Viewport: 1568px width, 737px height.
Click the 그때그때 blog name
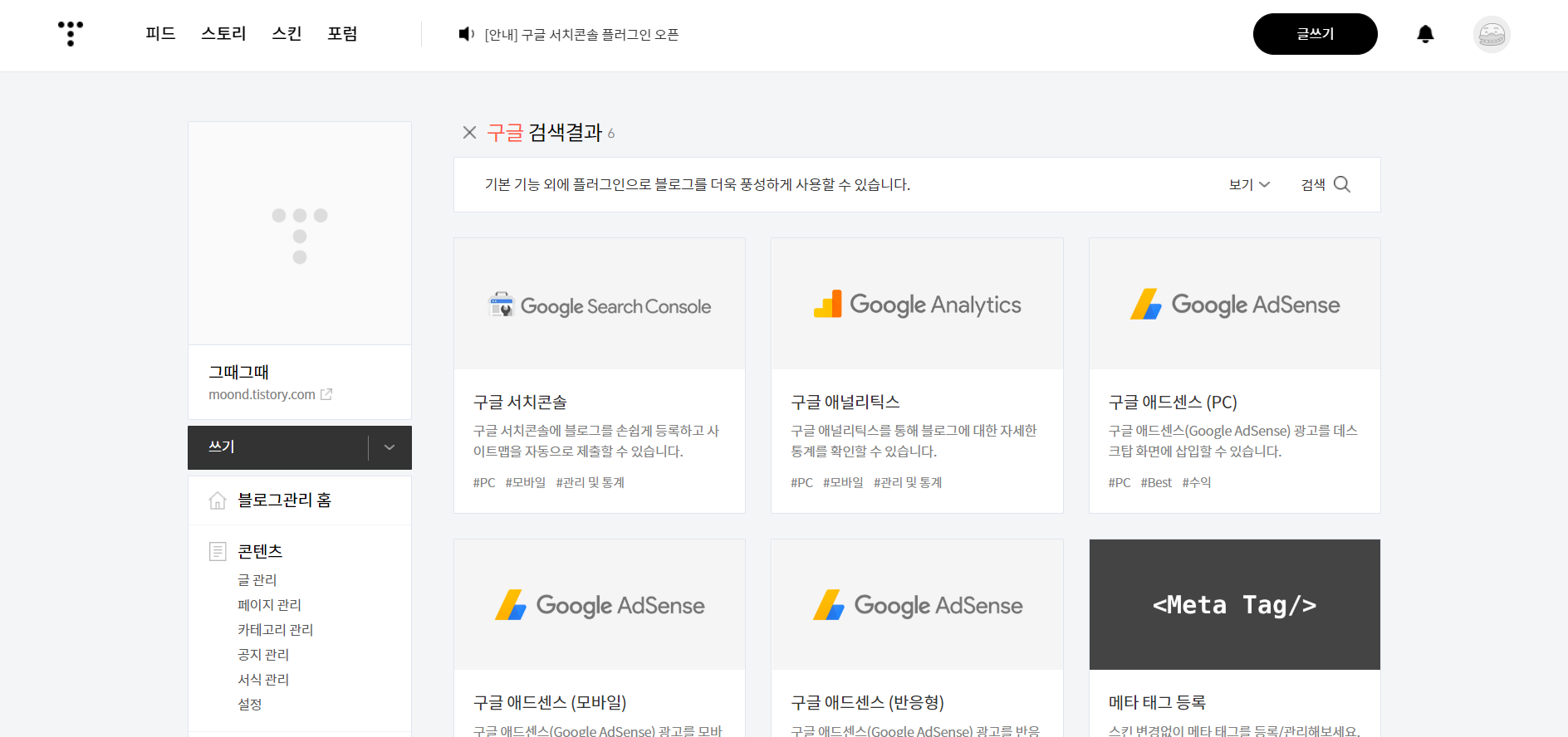pos(238,373)
